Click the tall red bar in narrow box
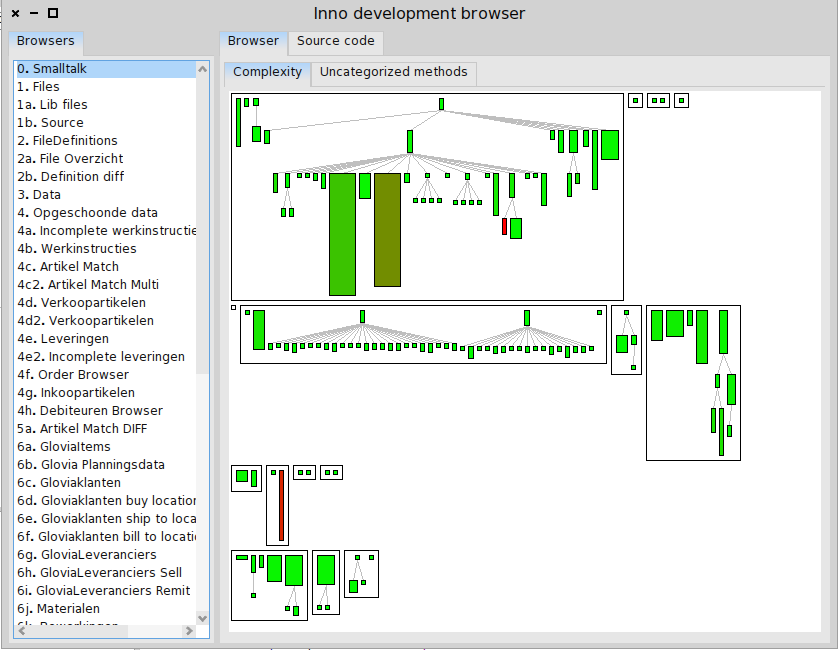The image size is (838, 650). 281,505
